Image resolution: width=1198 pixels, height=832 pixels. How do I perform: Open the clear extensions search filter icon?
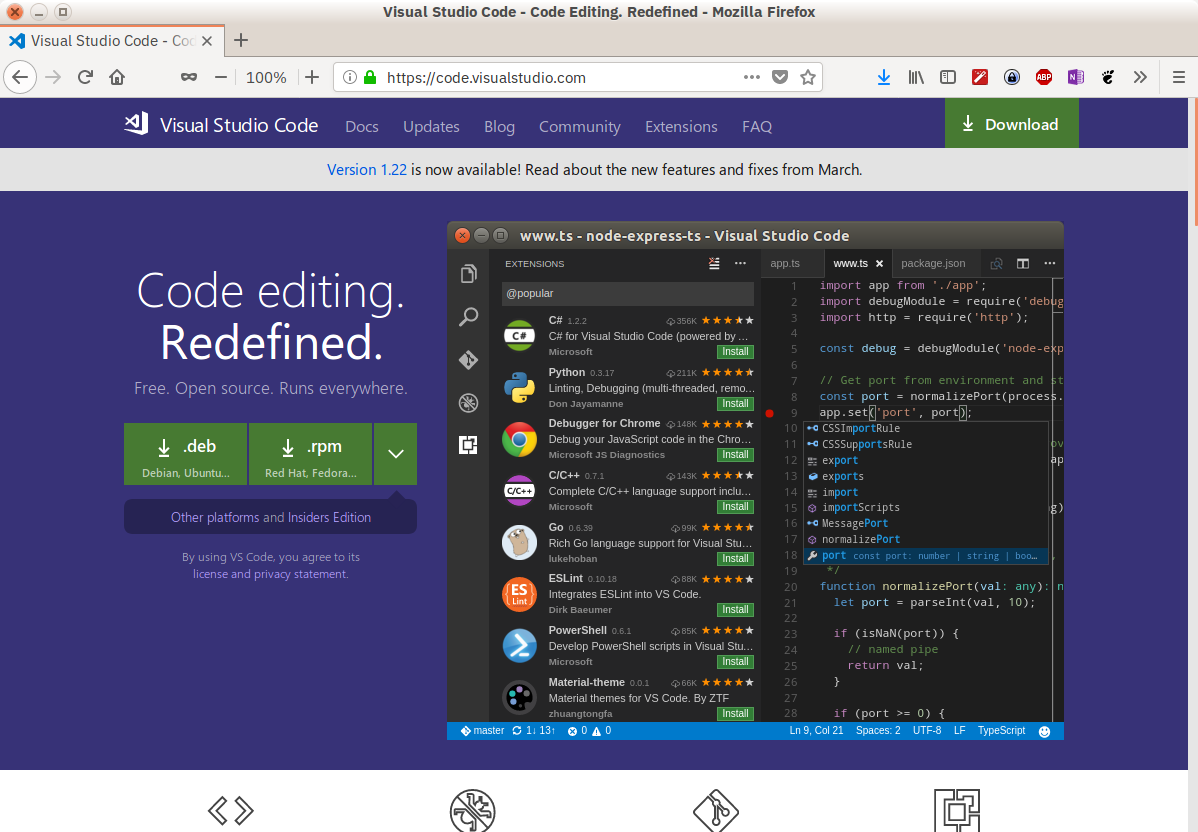713,263
